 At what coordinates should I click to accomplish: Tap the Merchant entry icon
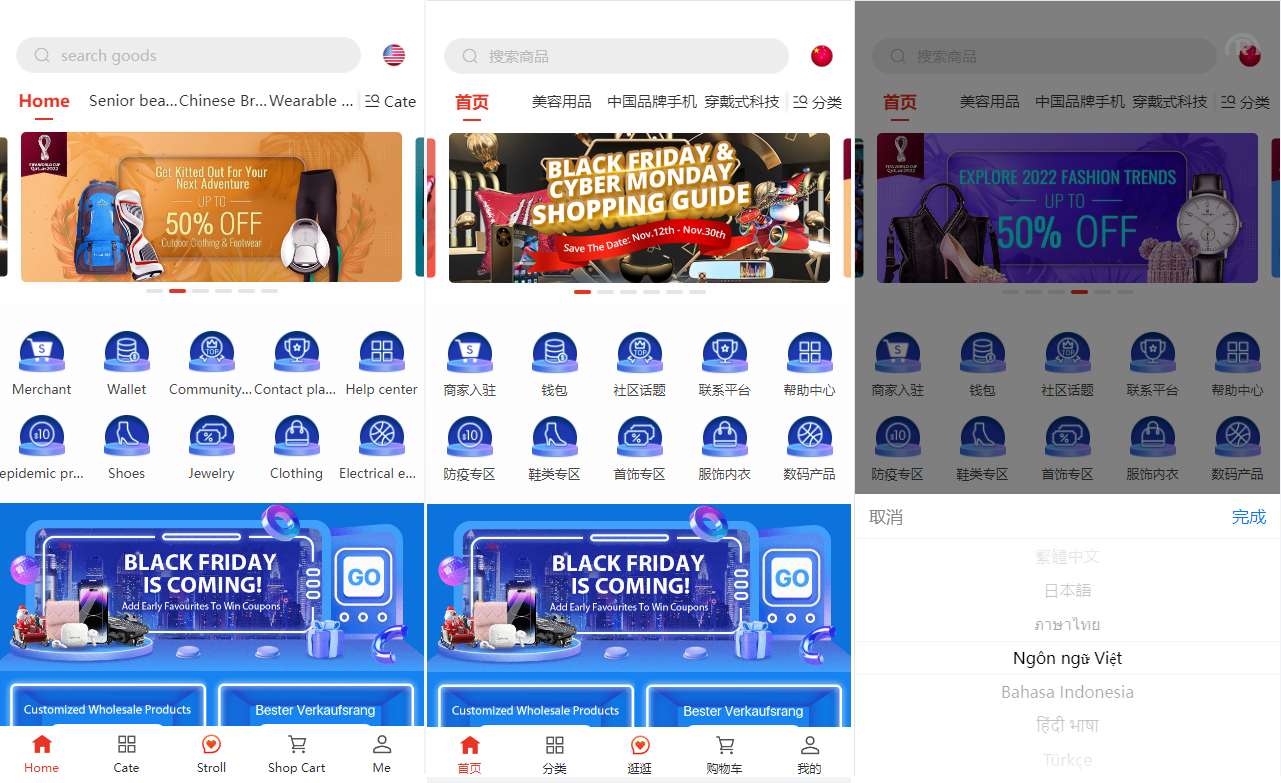point(41,351)
